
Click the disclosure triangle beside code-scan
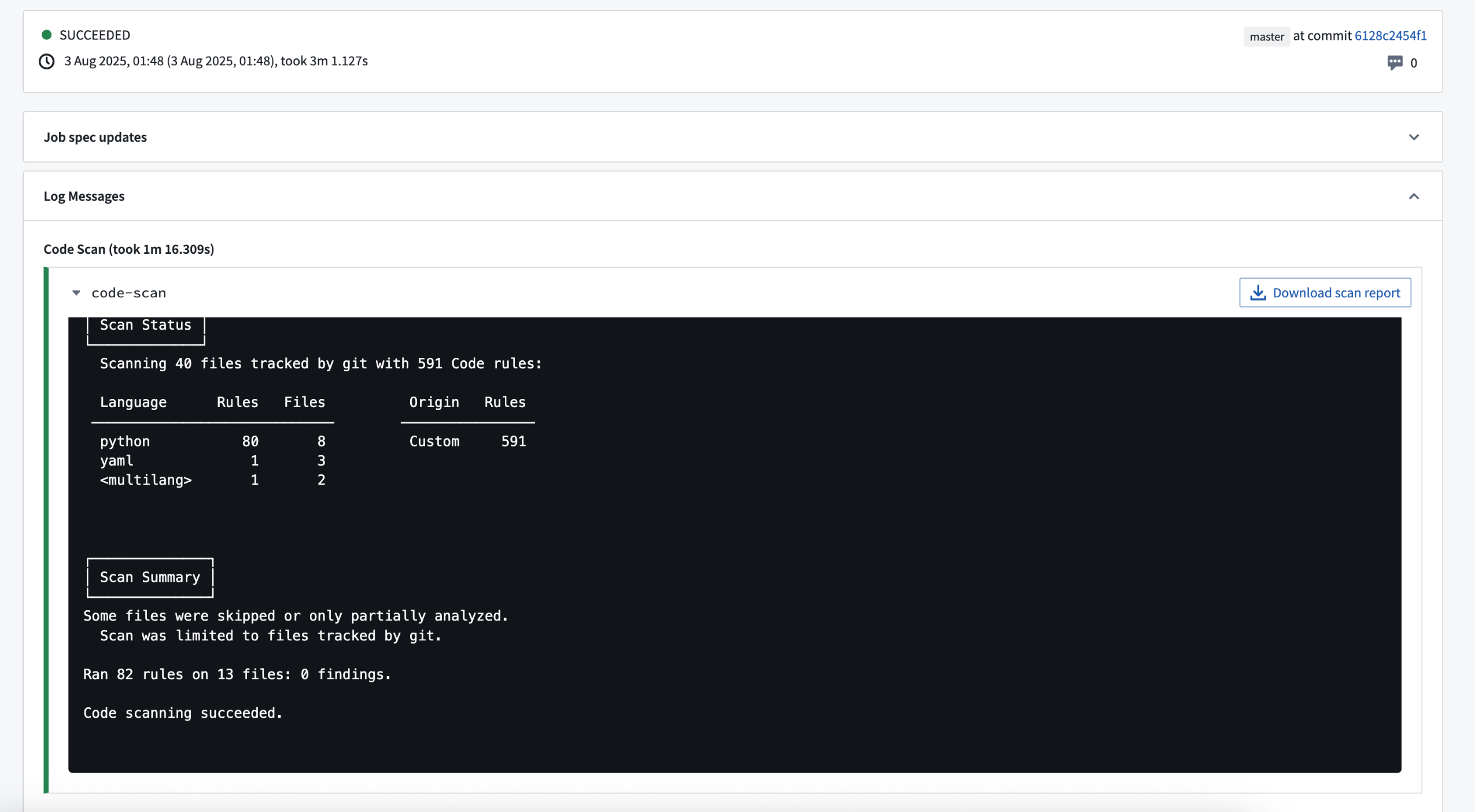tap(76, 292)
